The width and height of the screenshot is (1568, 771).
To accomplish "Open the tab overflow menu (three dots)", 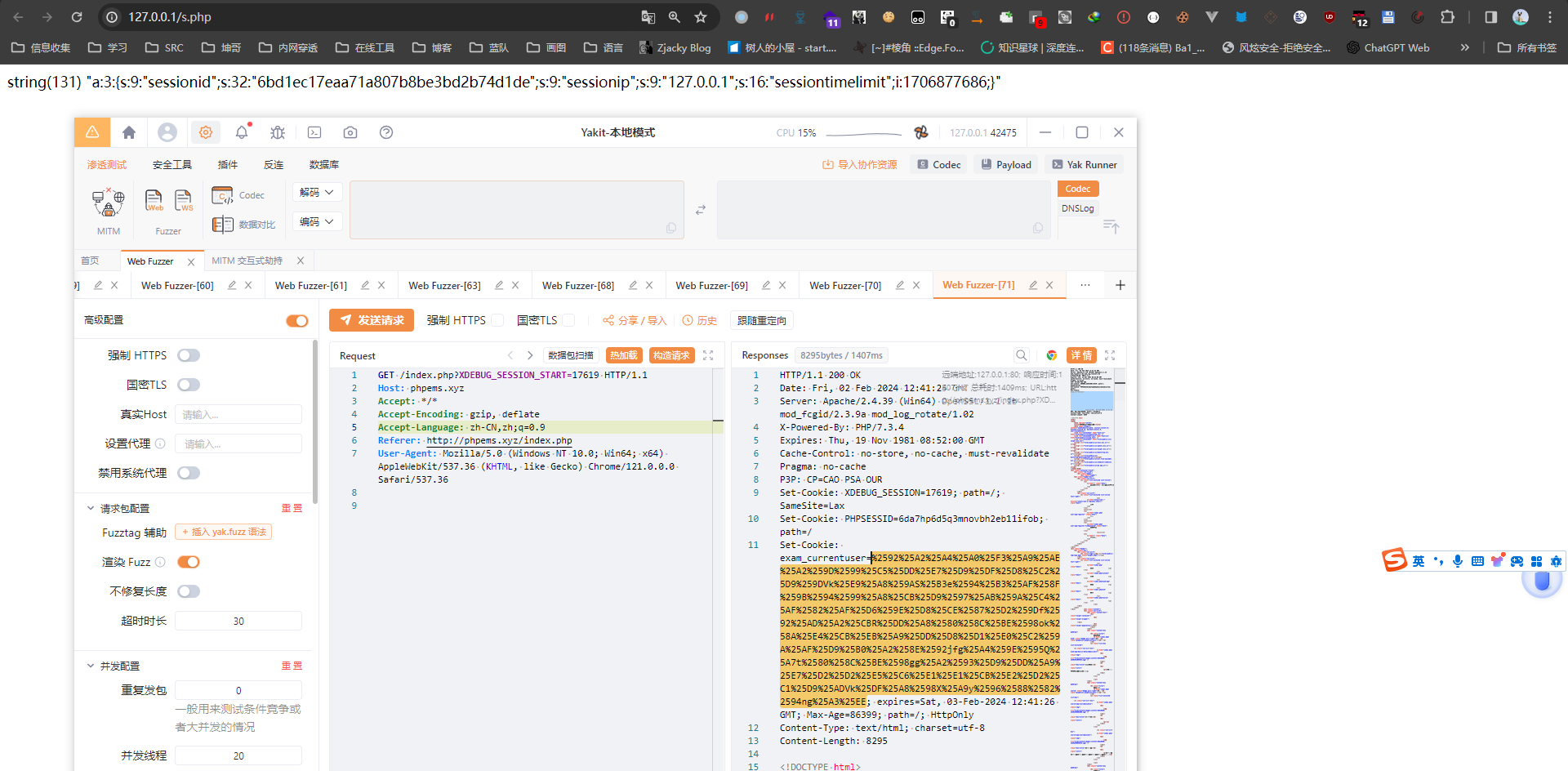I will (x=1085, y=285).
